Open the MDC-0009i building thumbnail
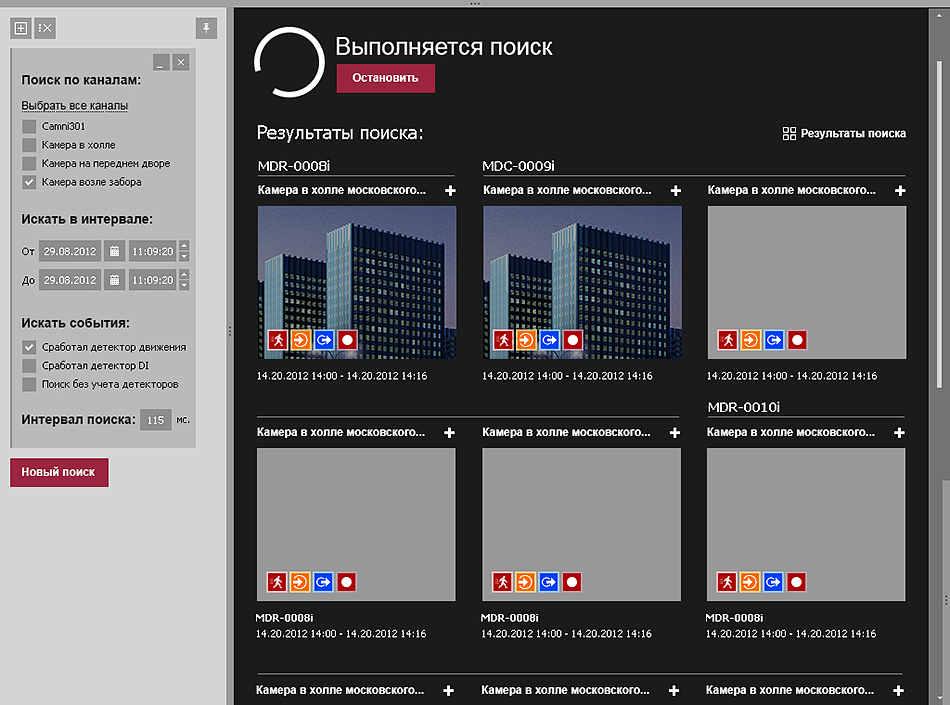The width and height of the screenshot is (950, 705). click(x=582, y=282)
